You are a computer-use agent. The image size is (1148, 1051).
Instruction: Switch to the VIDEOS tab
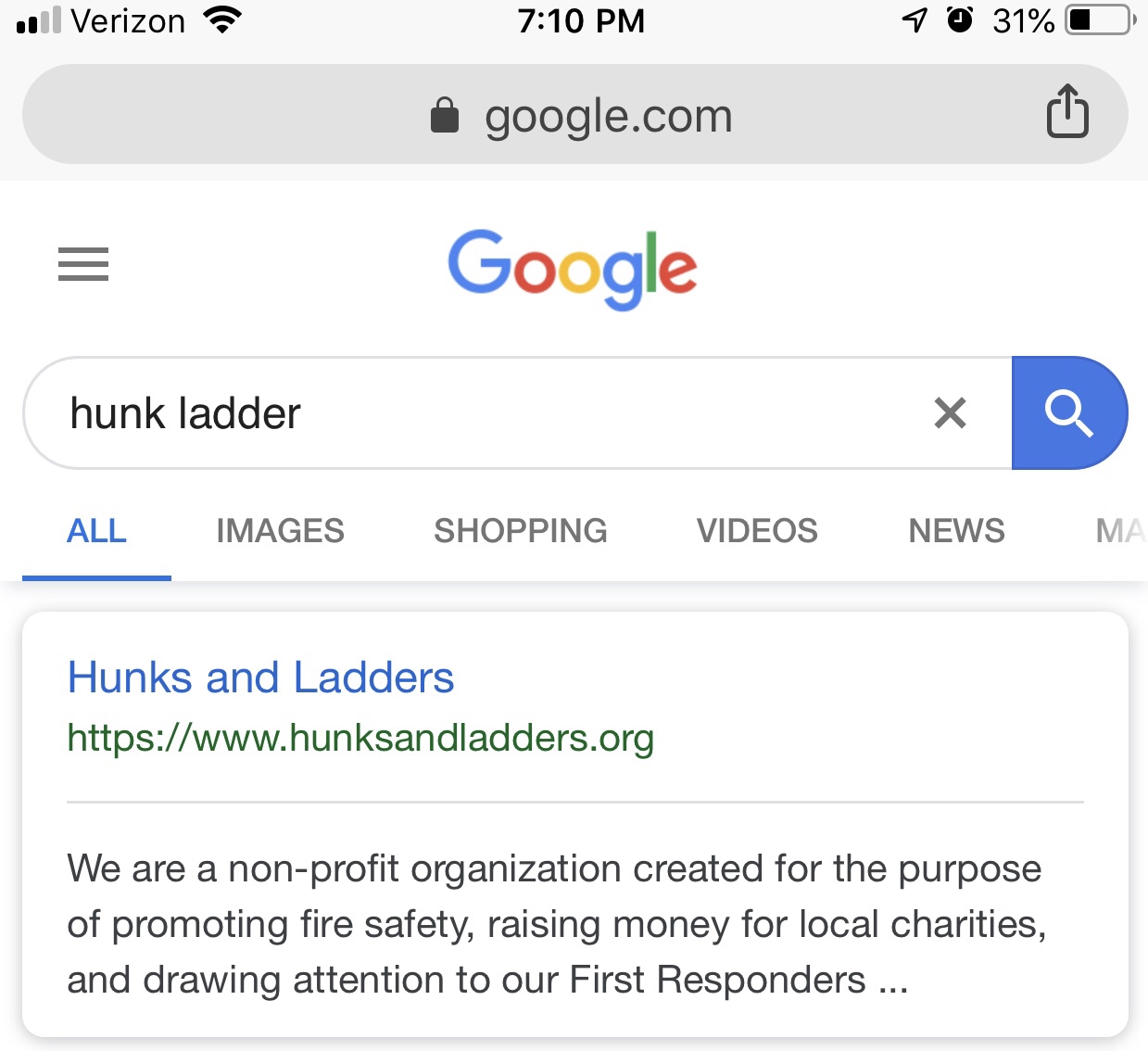[757, 531]
